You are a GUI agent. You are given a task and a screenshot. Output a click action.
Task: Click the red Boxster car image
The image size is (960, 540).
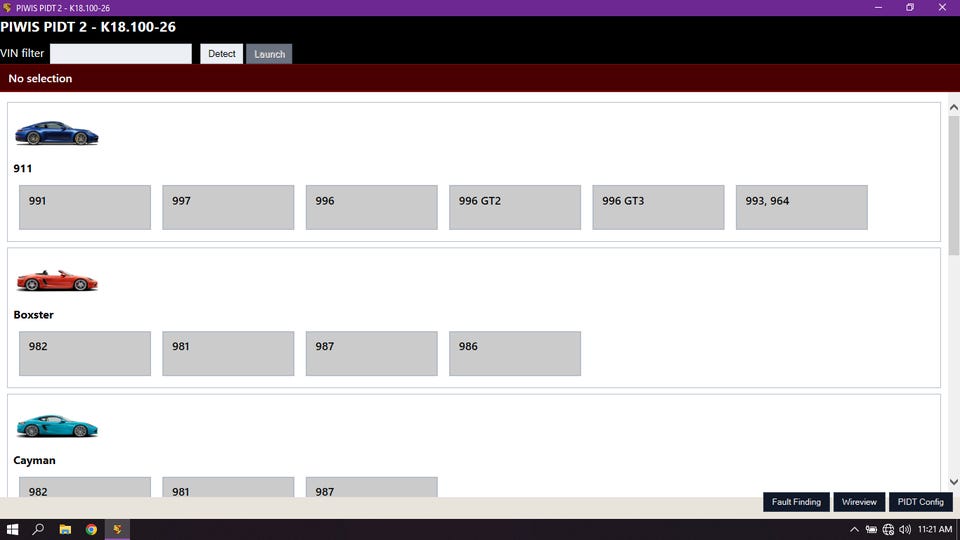(56, 280)
